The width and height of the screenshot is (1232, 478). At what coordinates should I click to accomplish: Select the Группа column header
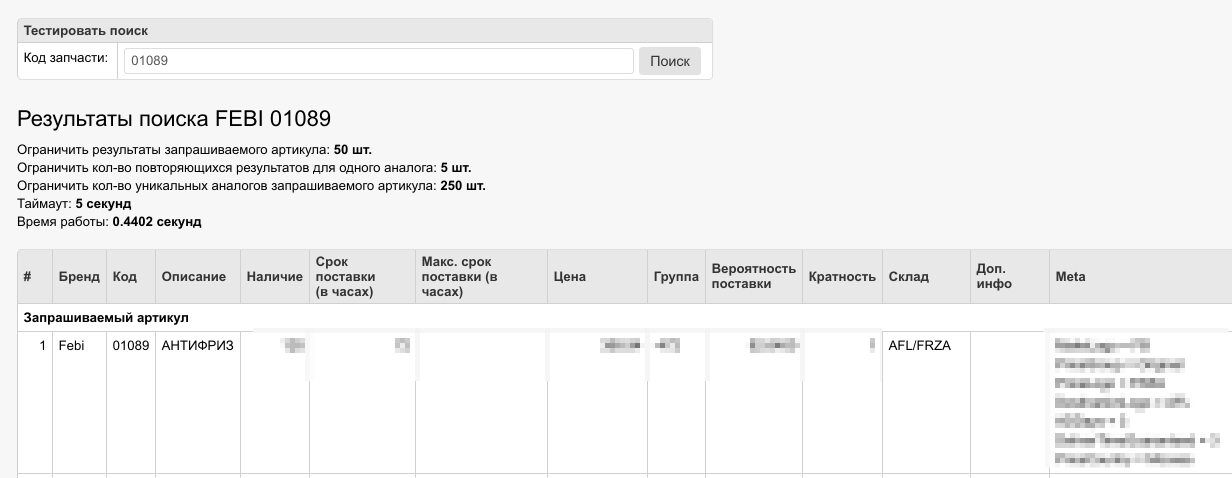pyautogui.click(x=675, y=277)
